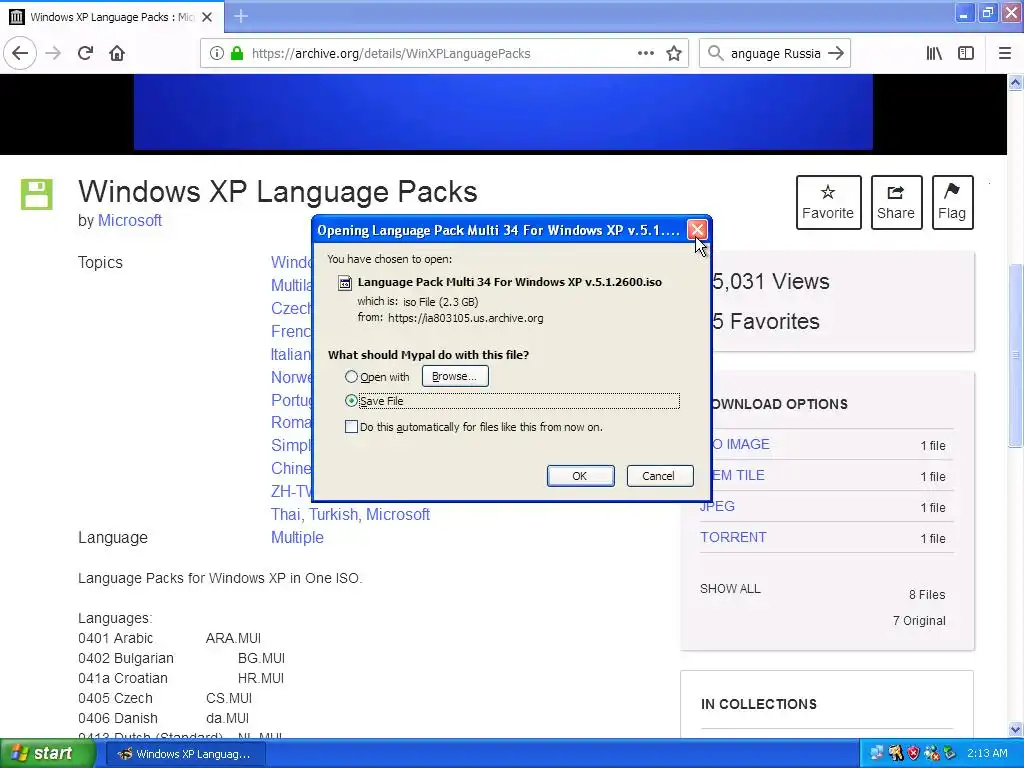Click the Windows XP Languag... taskbar button
The image size is (1024, 768).
(x=185, y=754)
